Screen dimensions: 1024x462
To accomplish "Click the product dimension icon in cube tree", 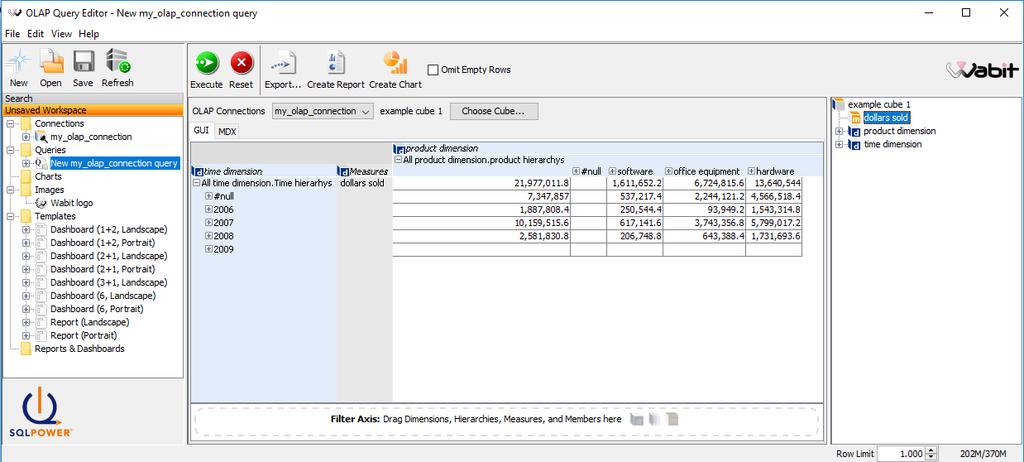I will 855,131.
